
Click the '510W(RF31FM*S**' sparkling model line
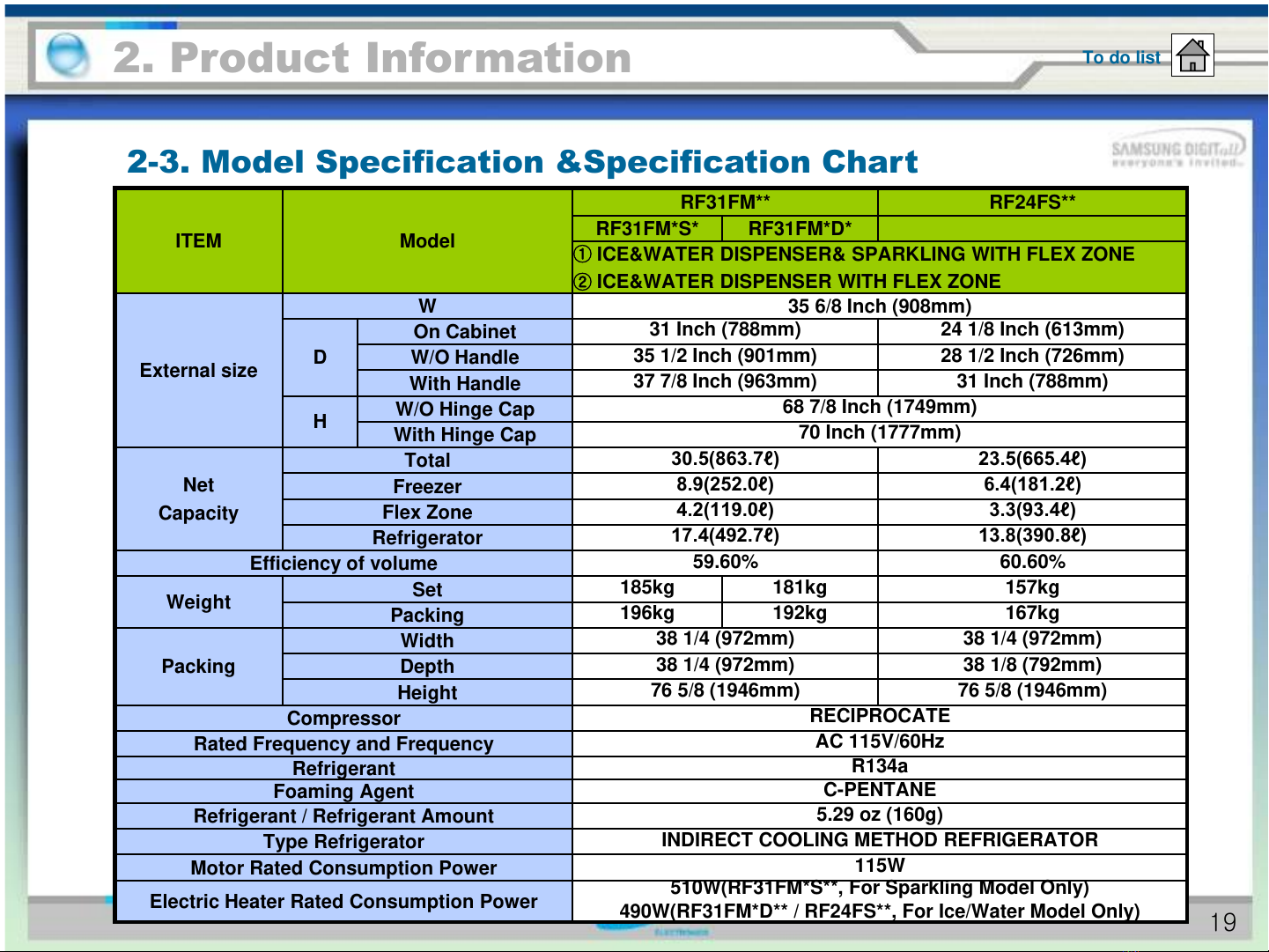(879, 888)
